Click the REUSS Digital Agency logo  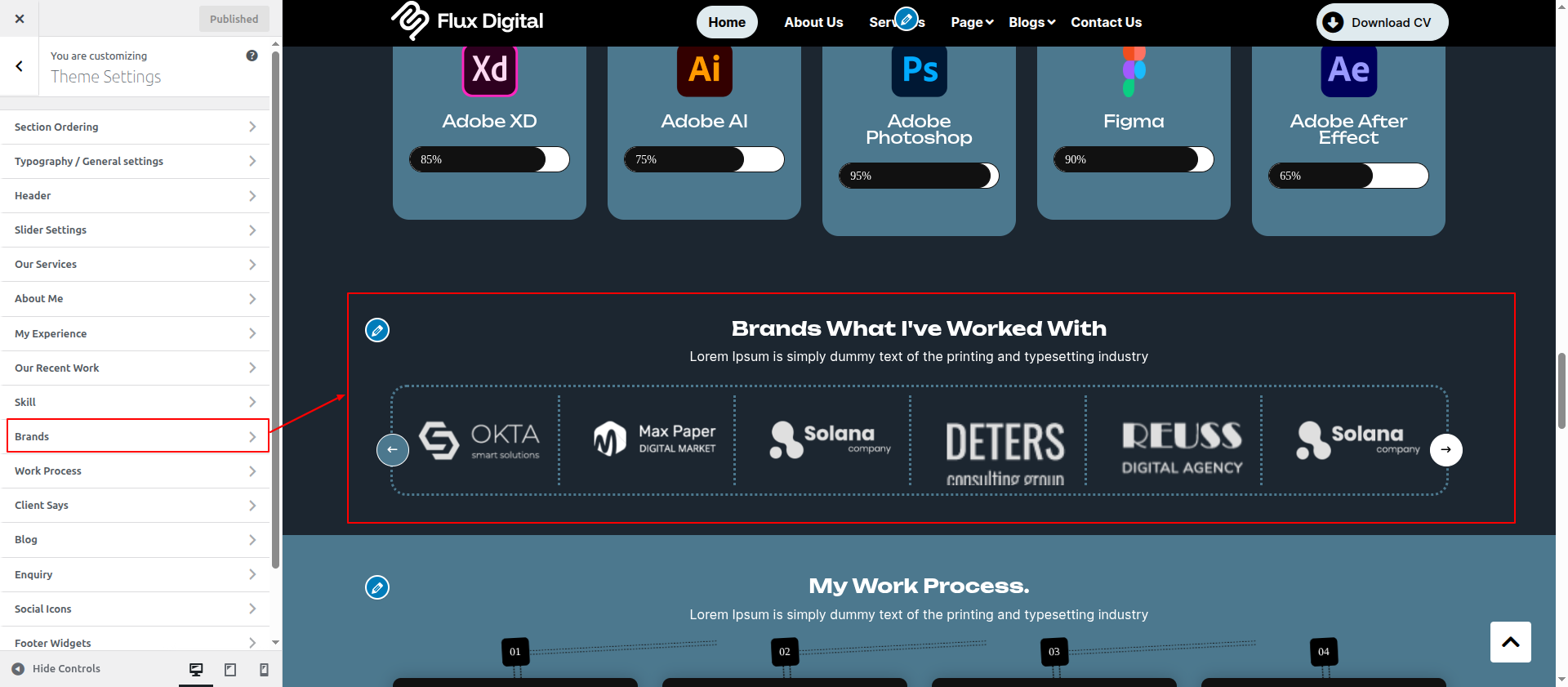click(x=1182, y=448)
